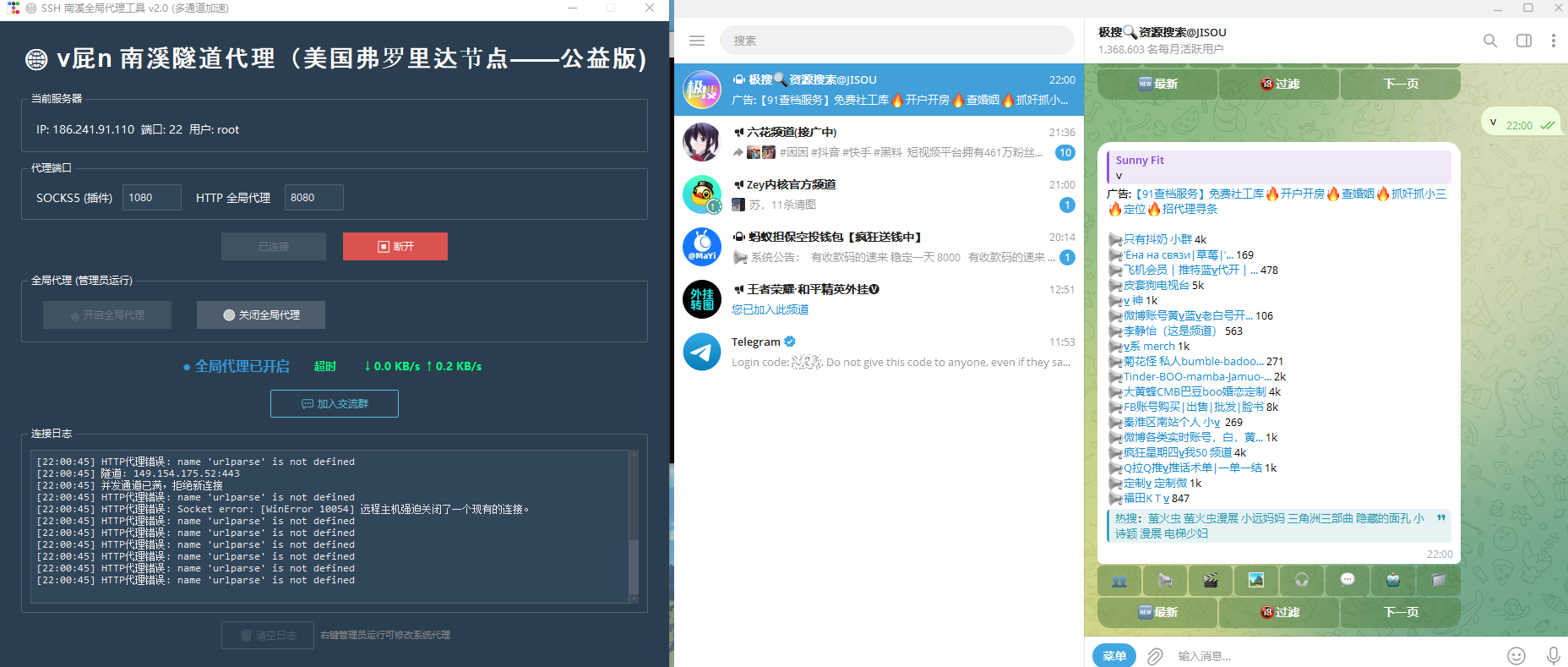
Task: Click 下一页 below the emoji row
Action: (x=1401, y=612)
